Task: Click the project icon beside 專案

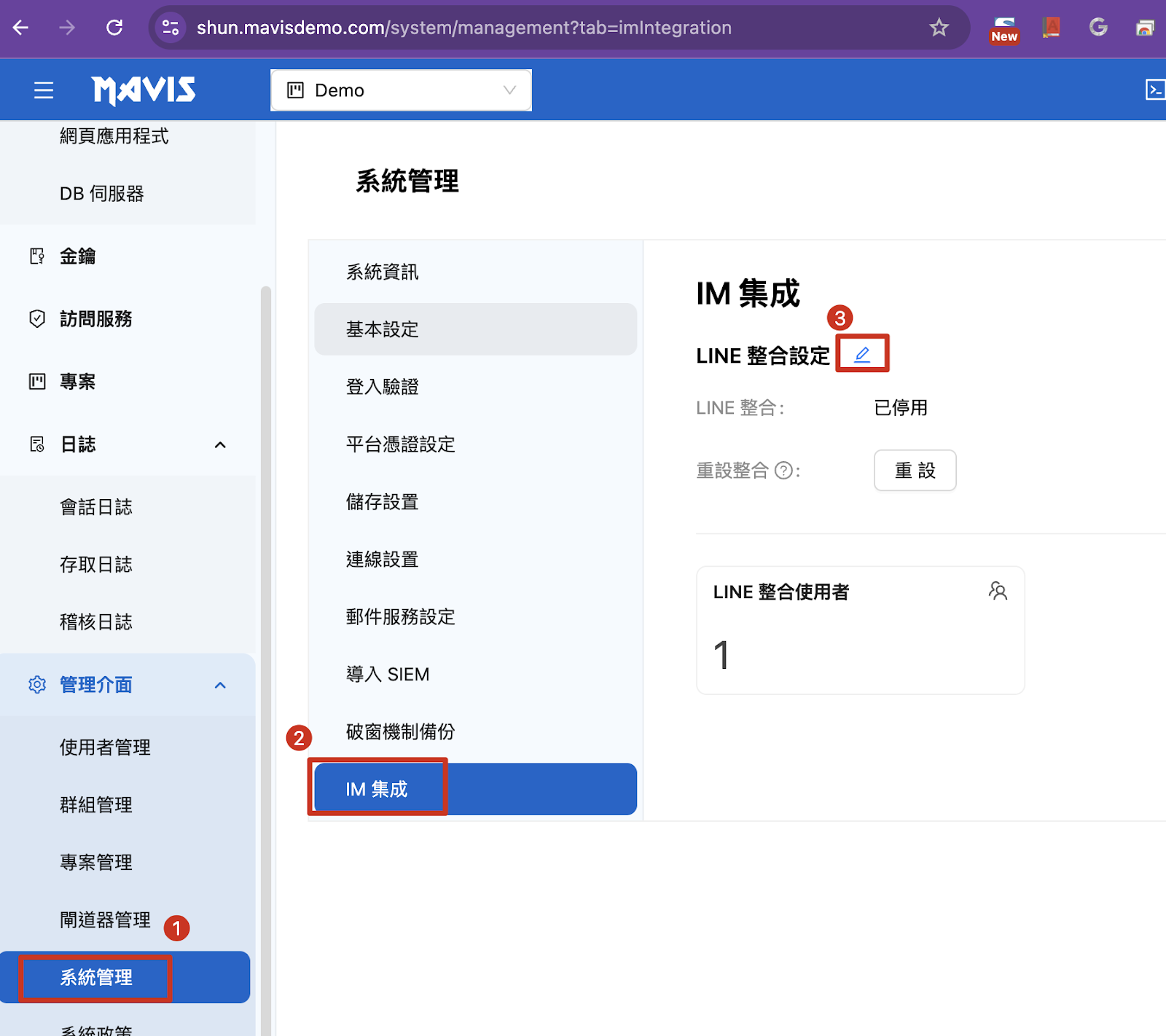Action: [x=37, y=381]
